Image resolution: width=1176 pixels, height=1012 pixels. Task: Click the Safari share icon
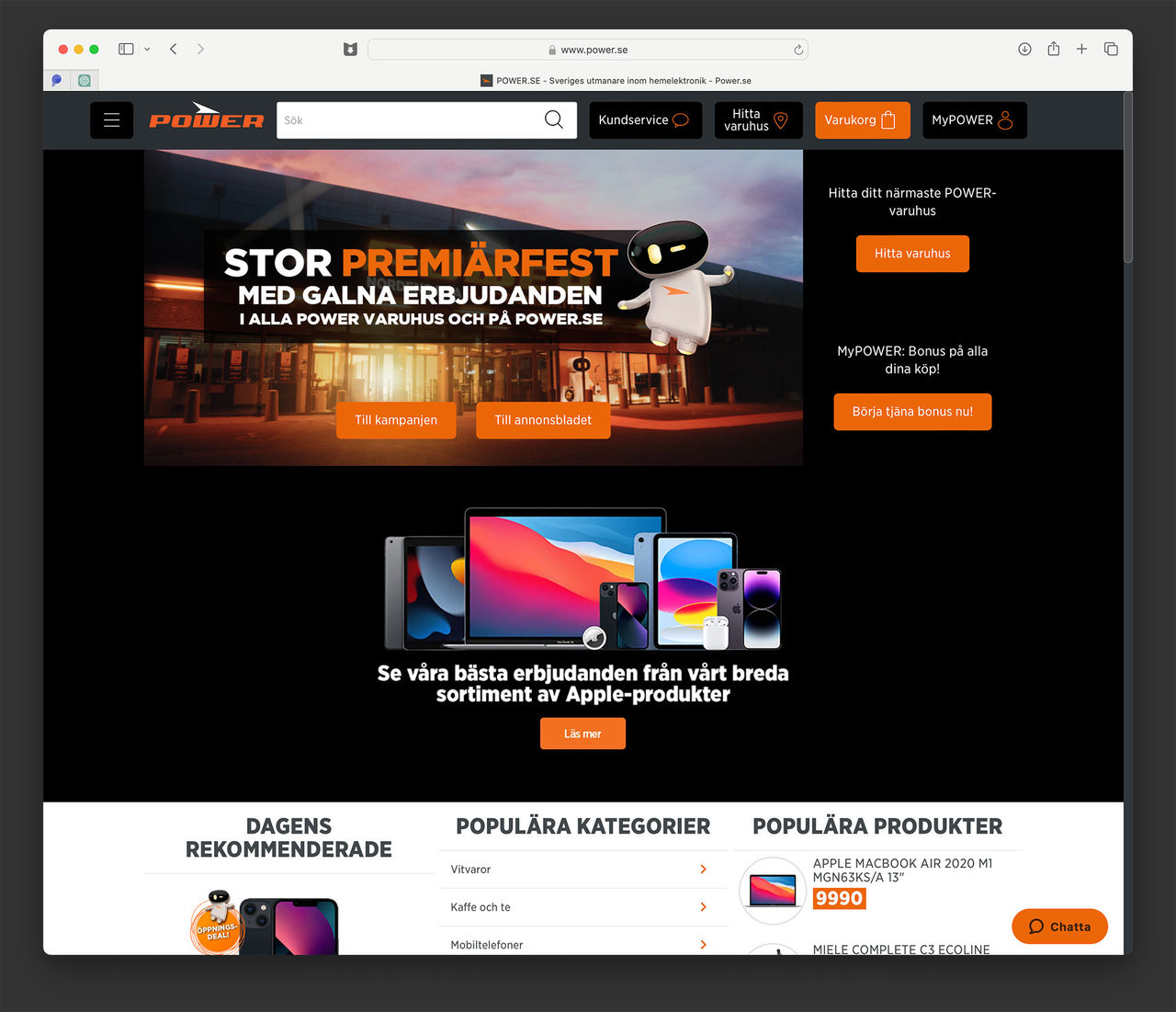tap(1053, 49)
